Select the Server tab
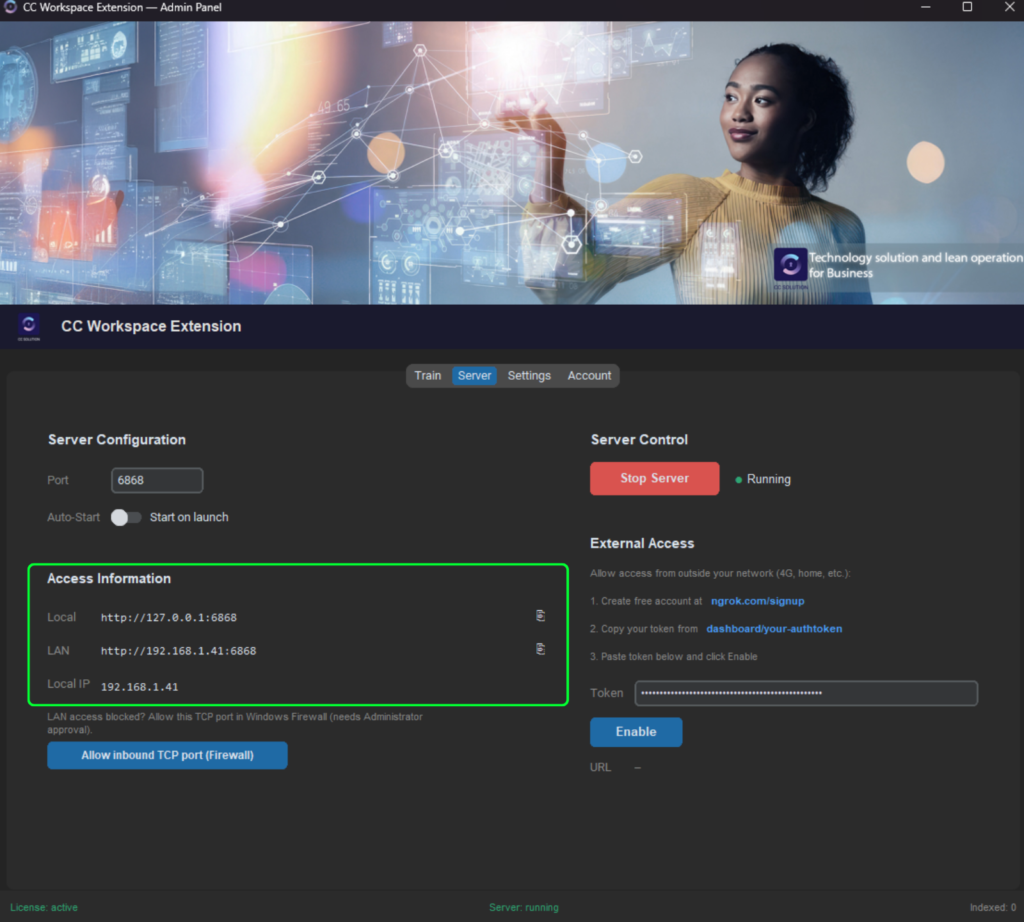 475,376
